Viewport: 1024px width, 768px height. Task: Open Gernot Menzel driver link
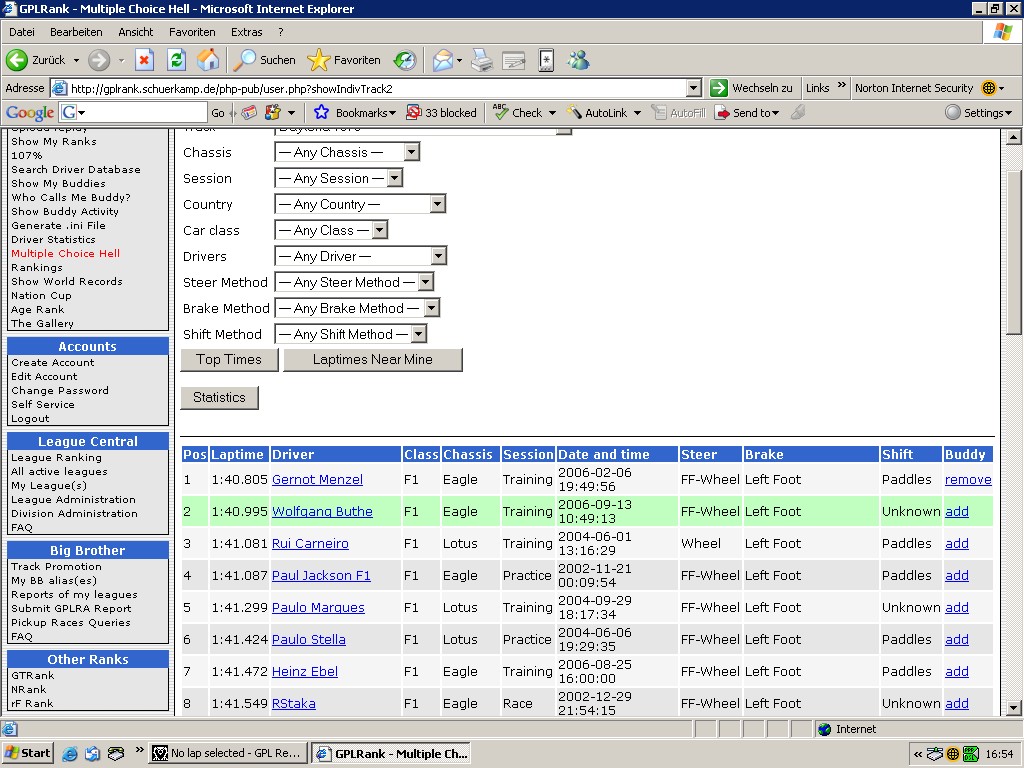pyautogui.click(x=317, y=480)
